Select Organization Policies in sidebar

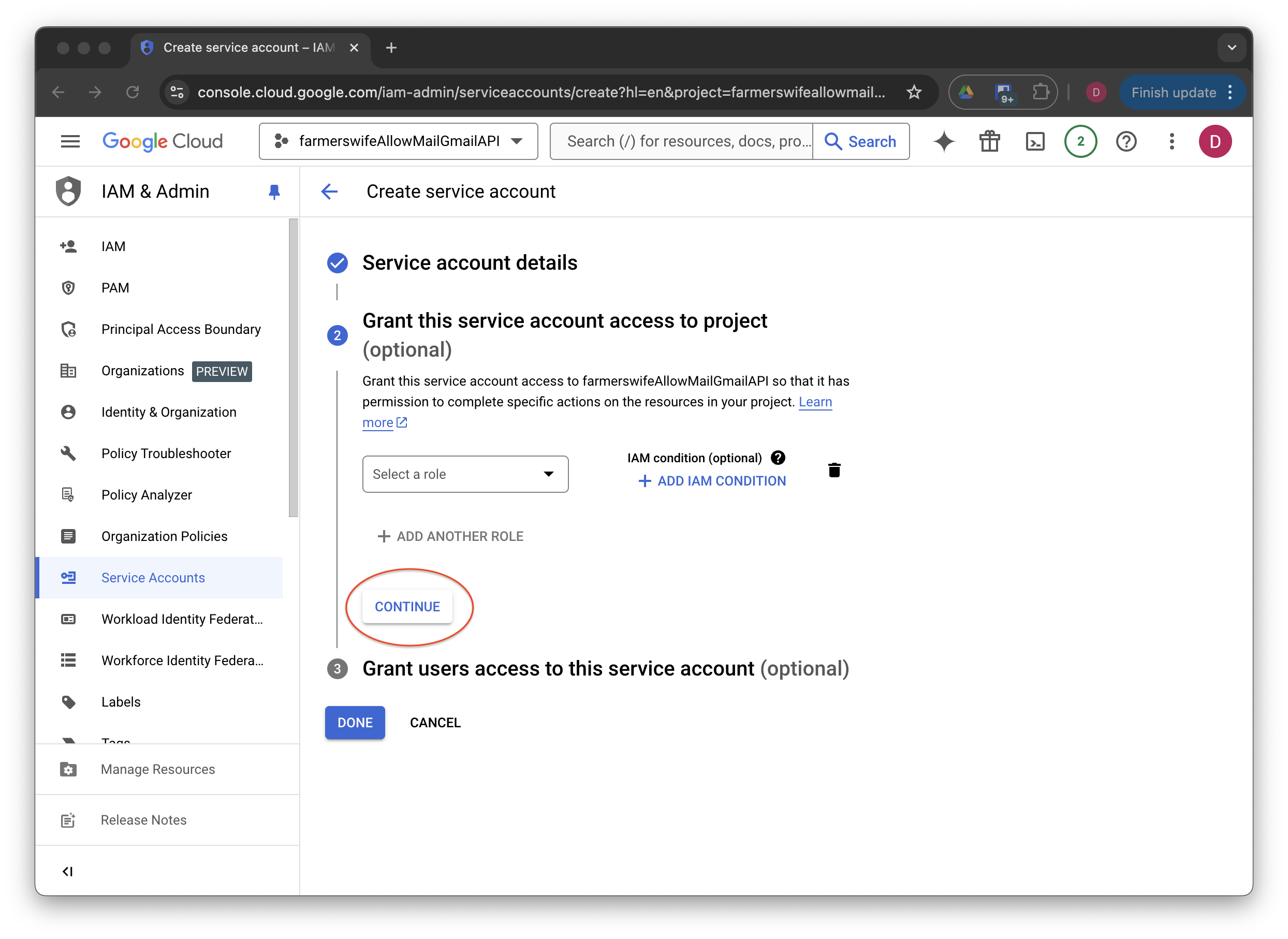164,536
